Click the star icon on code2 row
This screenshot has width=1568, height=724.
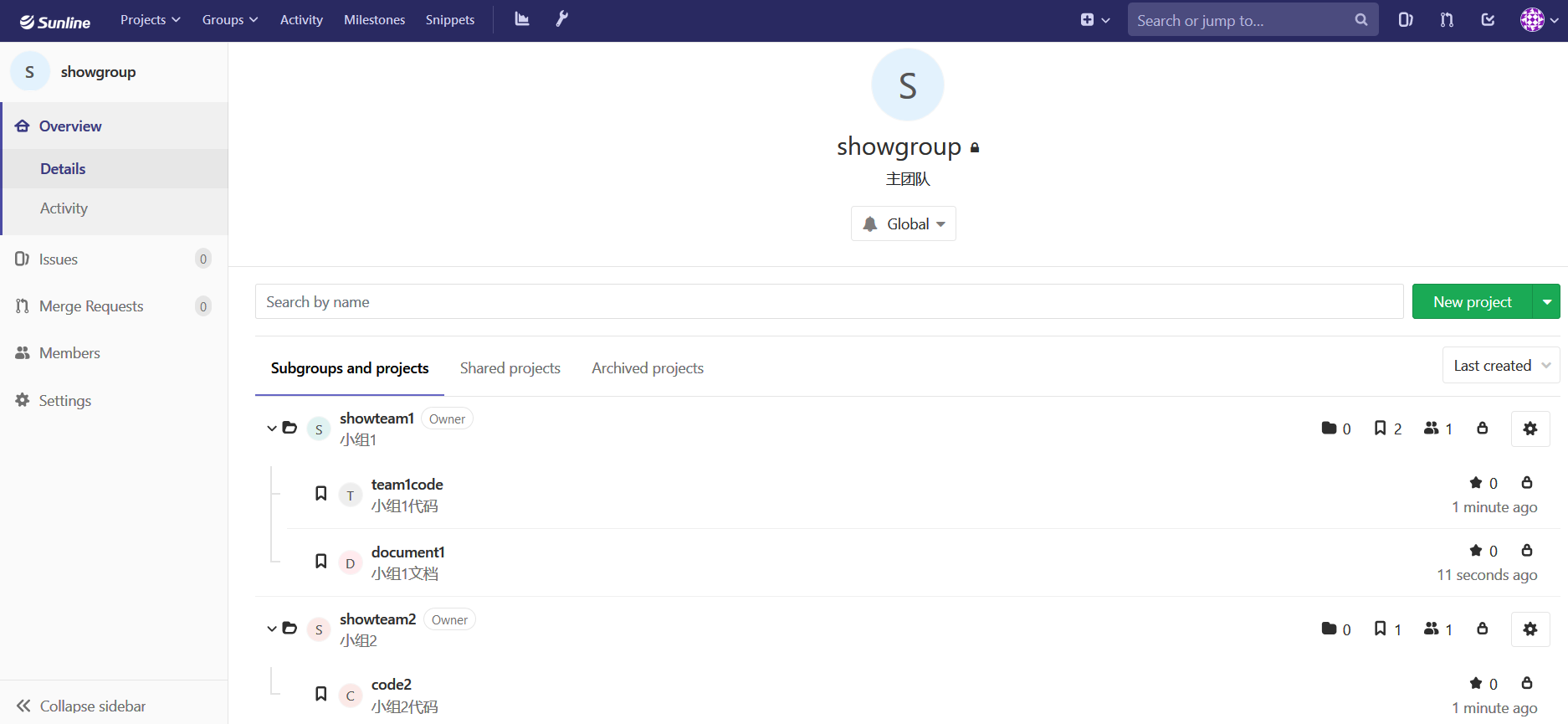click(1476, 684)
